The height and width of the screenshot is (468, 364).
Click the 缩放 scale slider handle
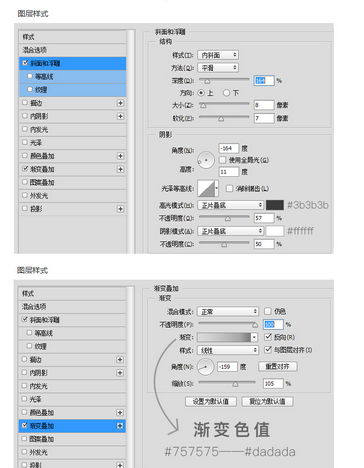(235, 384)
